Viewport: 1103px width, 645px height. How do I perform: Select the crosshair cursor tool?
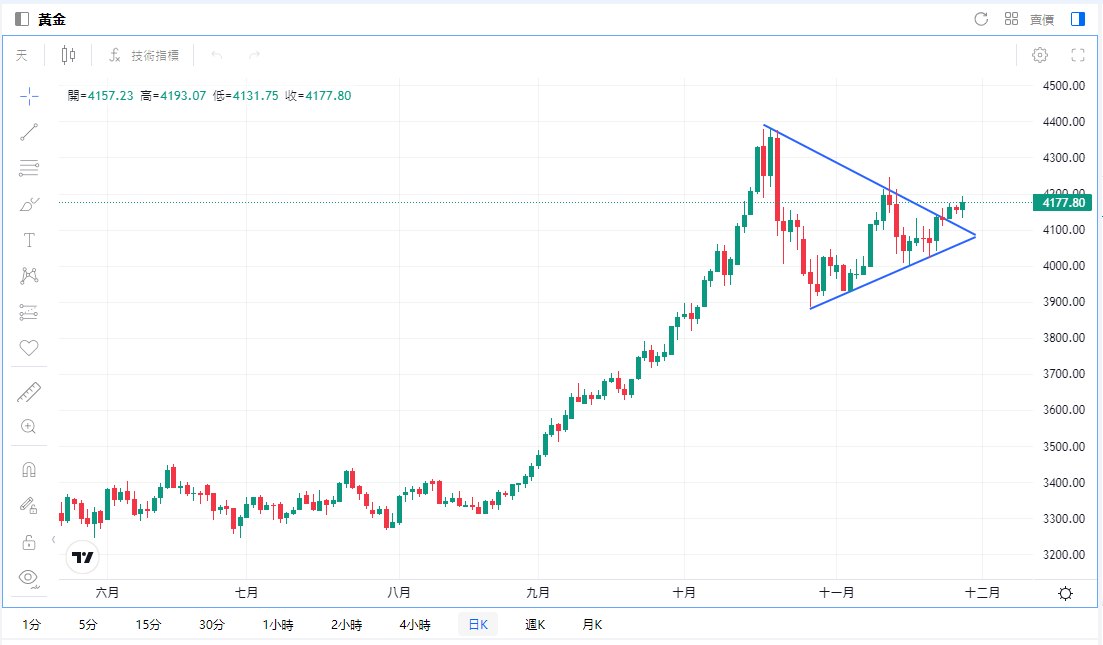click(x=28, y=96)
